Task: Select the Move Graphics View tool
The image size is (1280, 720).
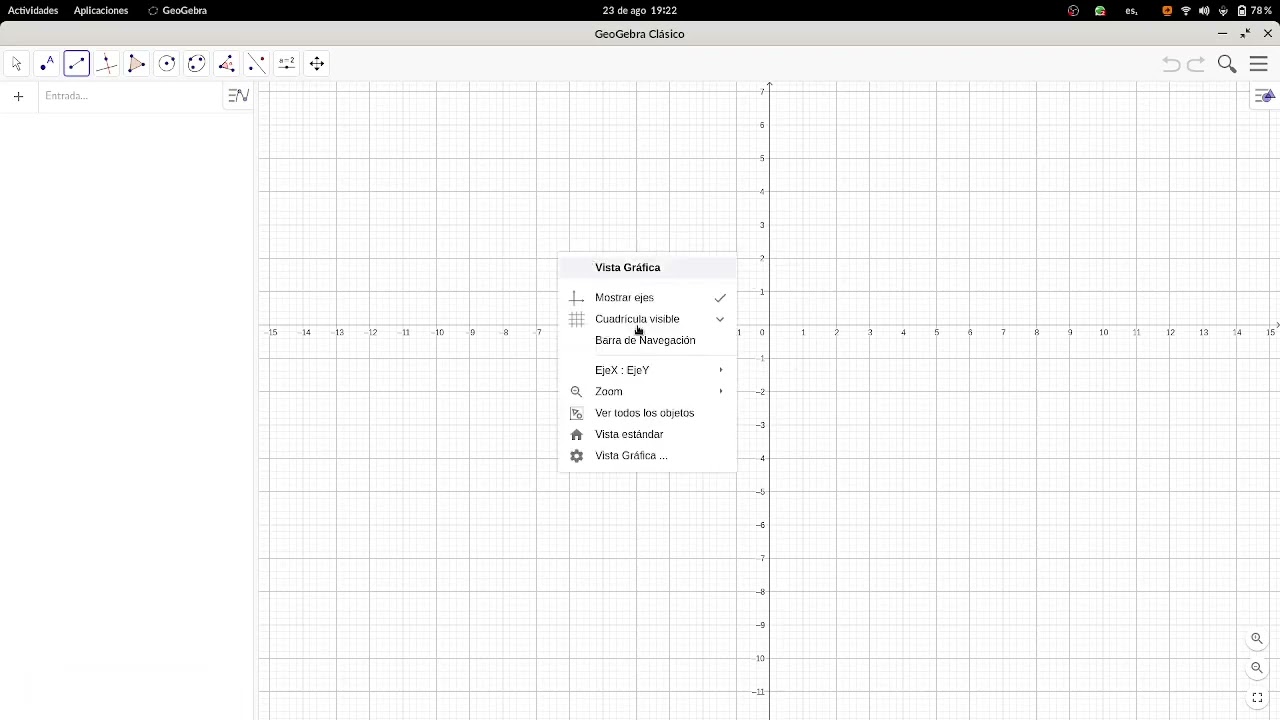Action: tap(317, 64)
